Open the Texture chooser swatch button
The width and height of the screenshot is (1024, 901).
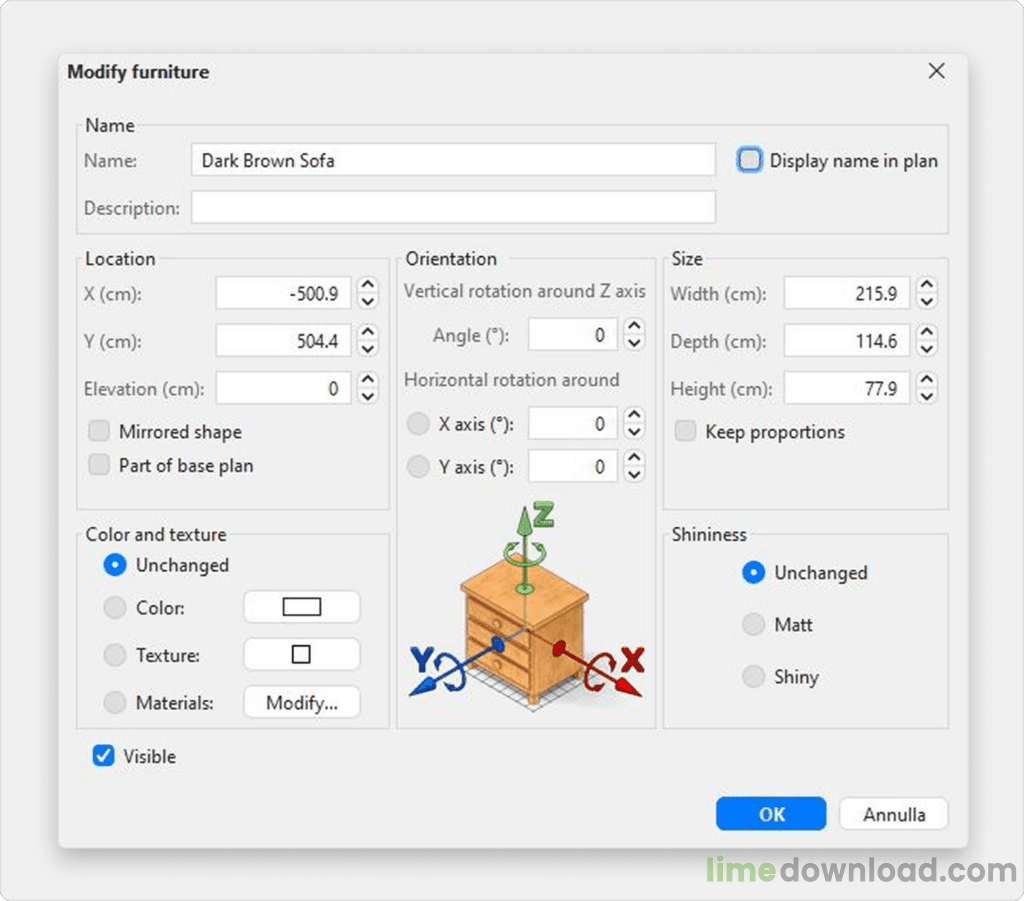(302, 654)
